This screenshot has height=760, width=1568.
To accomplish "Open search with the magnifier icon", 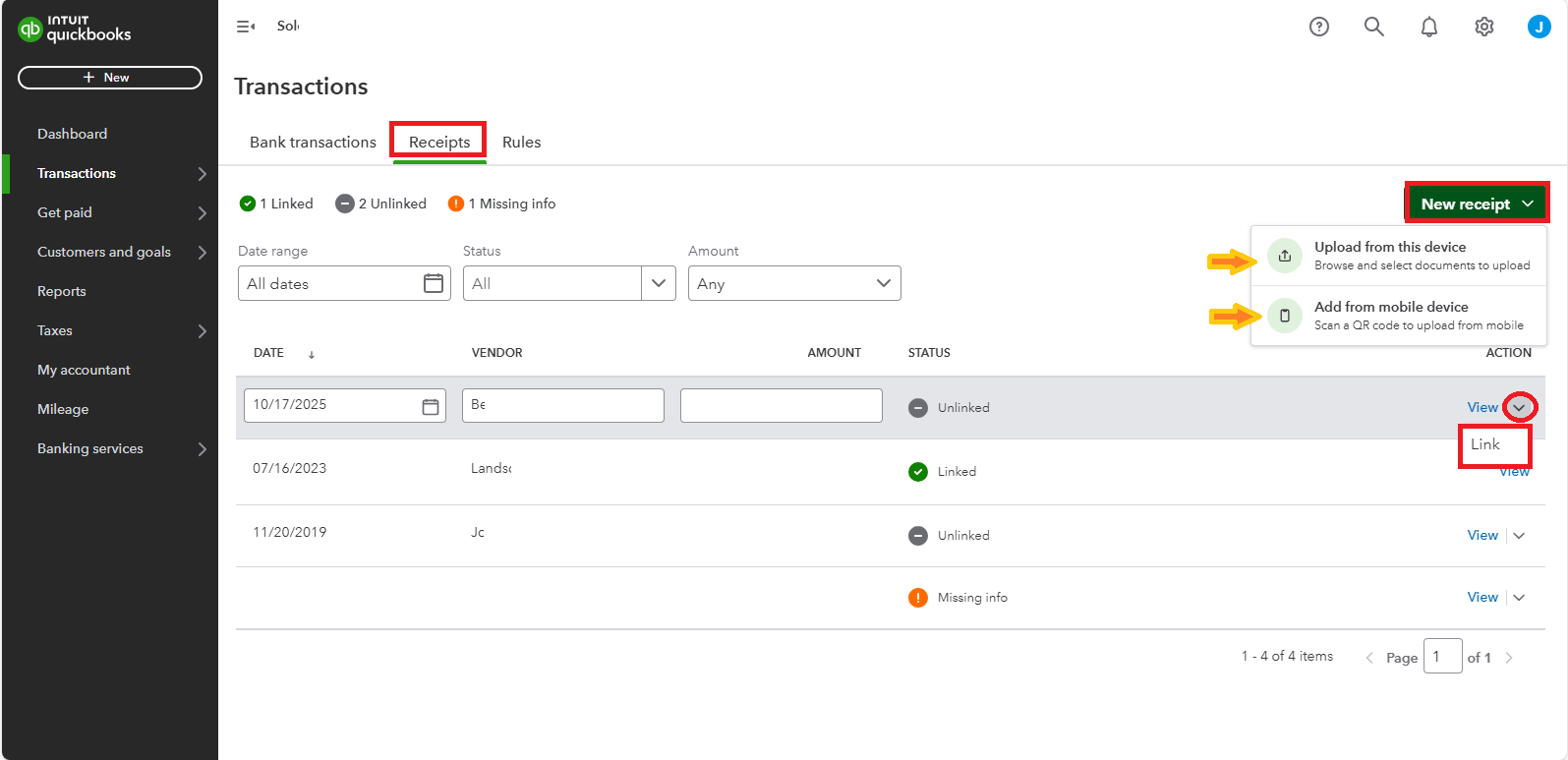I will click(x=1373, y=28).
